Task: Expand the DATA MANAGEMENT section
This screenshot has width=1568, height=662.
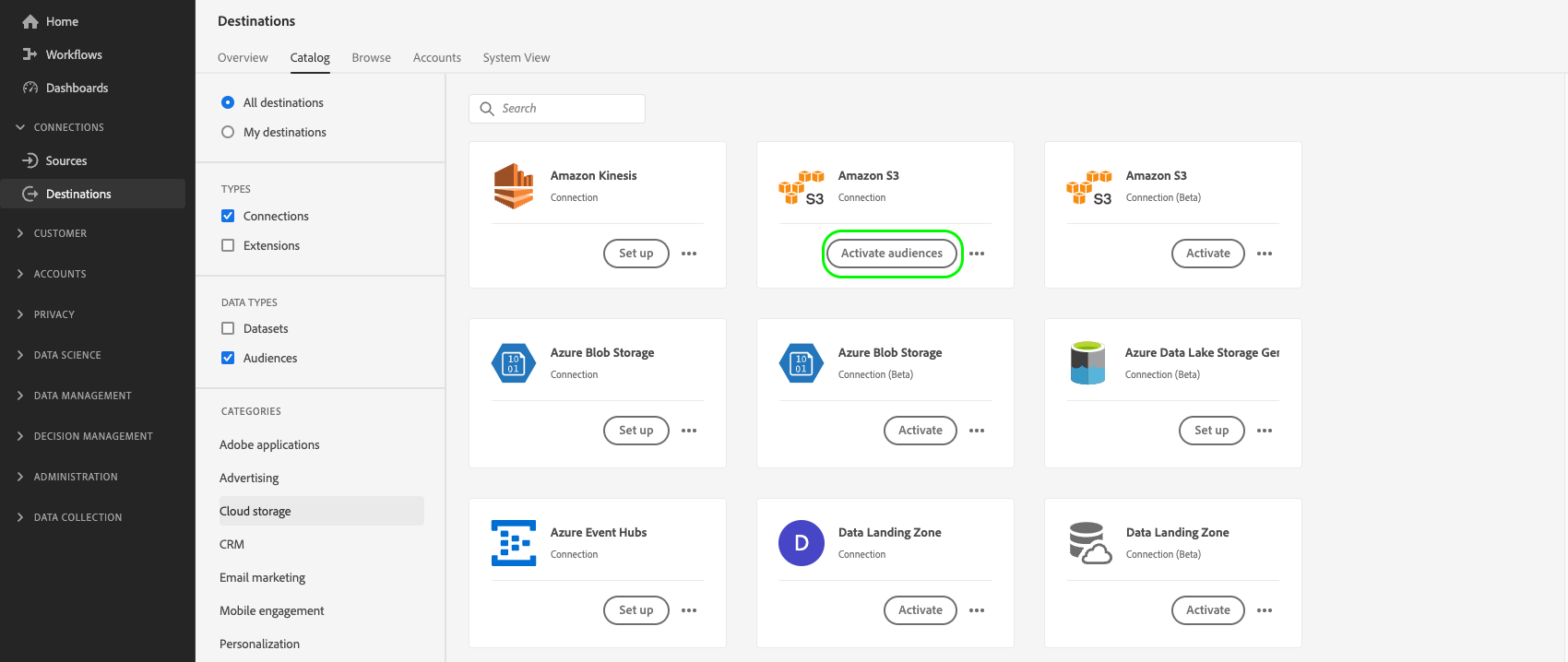Action: click(74, 396)
